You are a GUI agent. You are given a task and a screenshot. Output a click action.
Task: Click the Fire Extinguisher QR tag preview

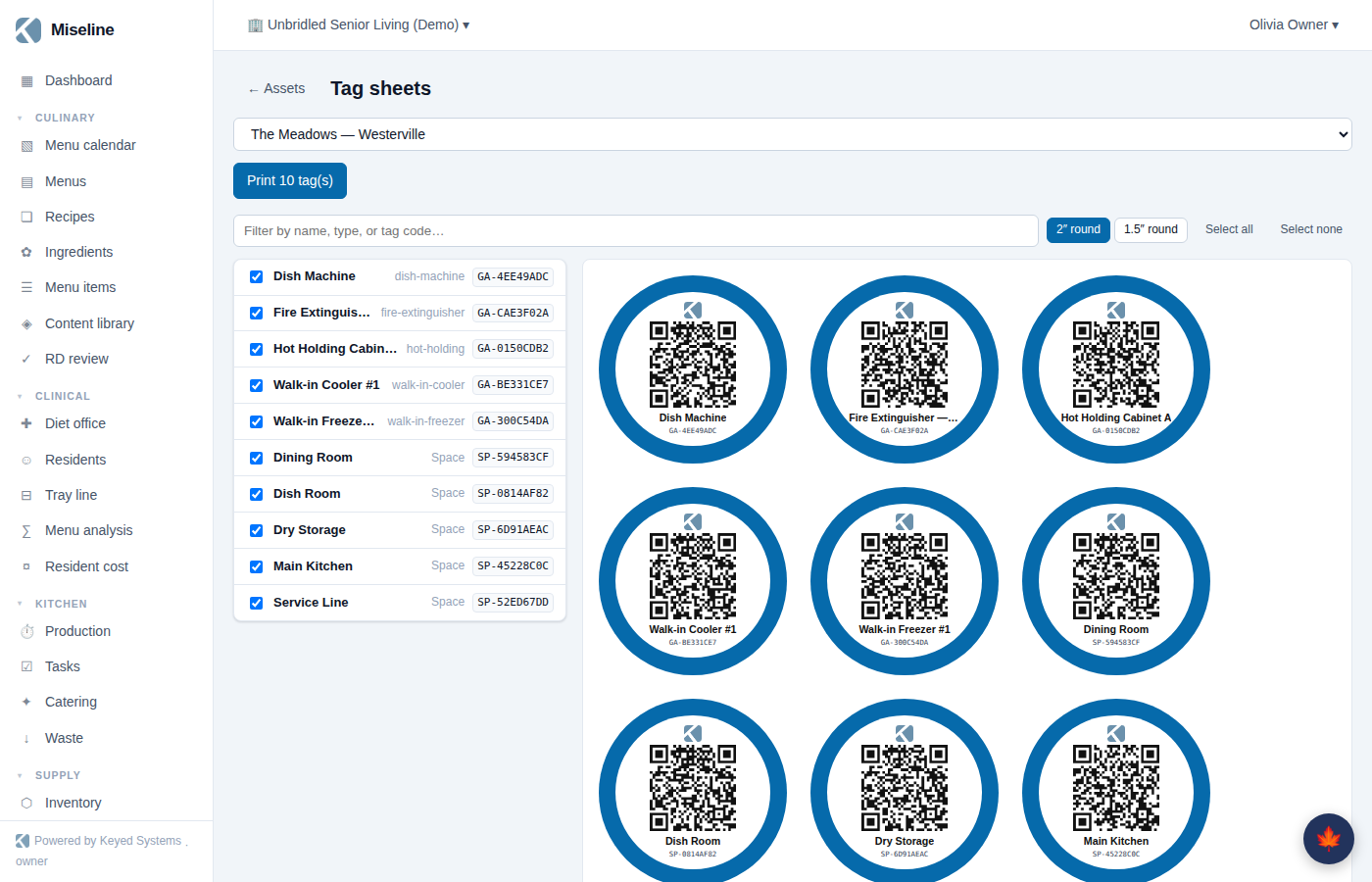coord(905,369)
